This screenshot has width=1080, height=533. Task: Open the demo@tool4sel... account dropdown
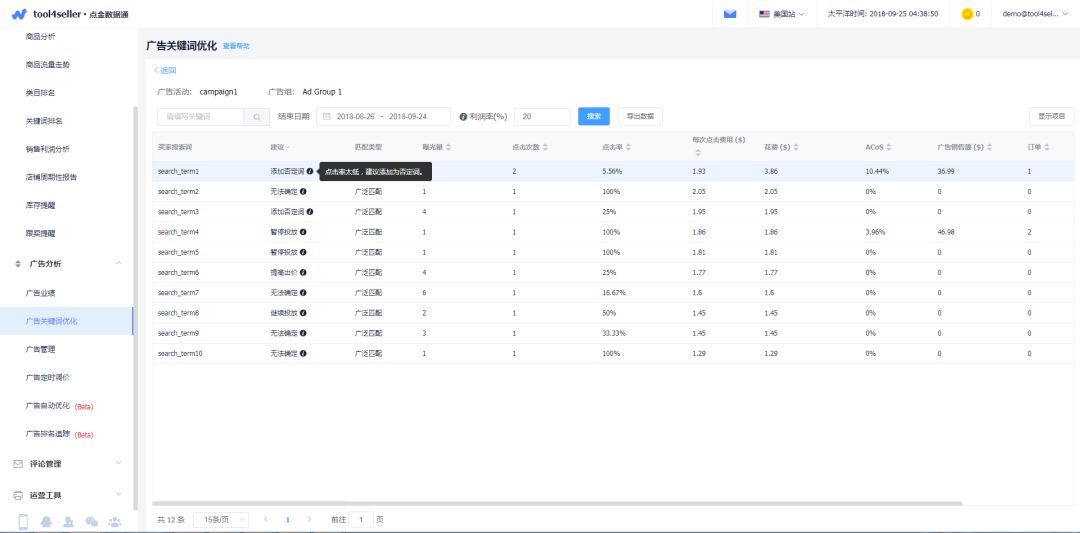1033,14
